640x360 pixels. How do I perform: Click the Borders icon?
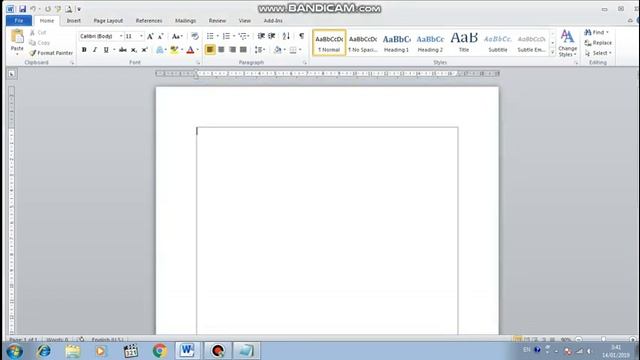pyautogui.click(x=293, y=50)
